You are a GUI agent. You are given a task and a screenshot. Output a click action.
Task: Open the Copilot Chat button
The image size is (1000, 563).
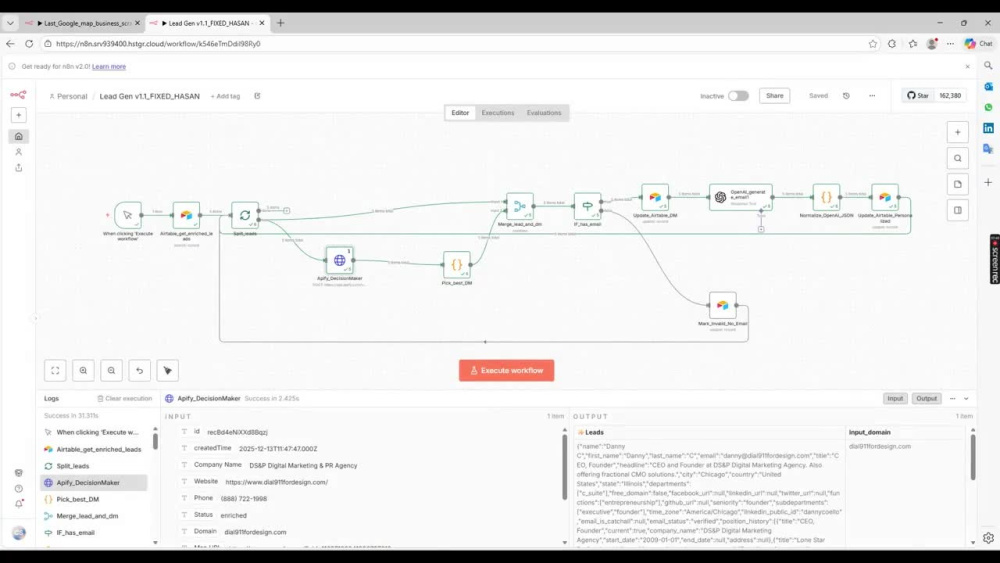[979, 44]
